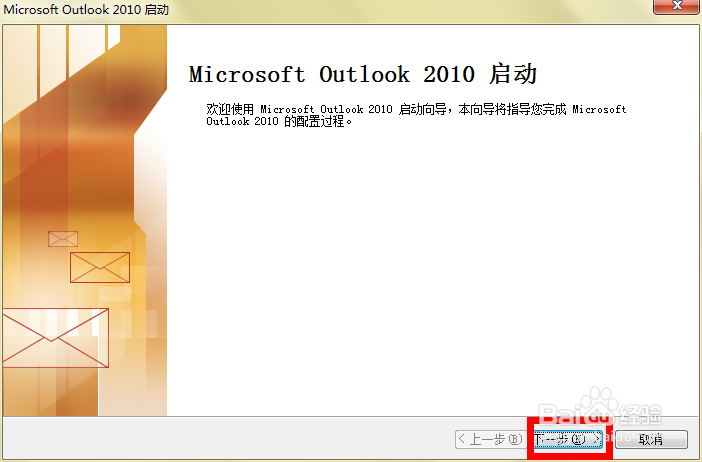
Task: Click the 上一步 (Back) button
Action: 491,440
